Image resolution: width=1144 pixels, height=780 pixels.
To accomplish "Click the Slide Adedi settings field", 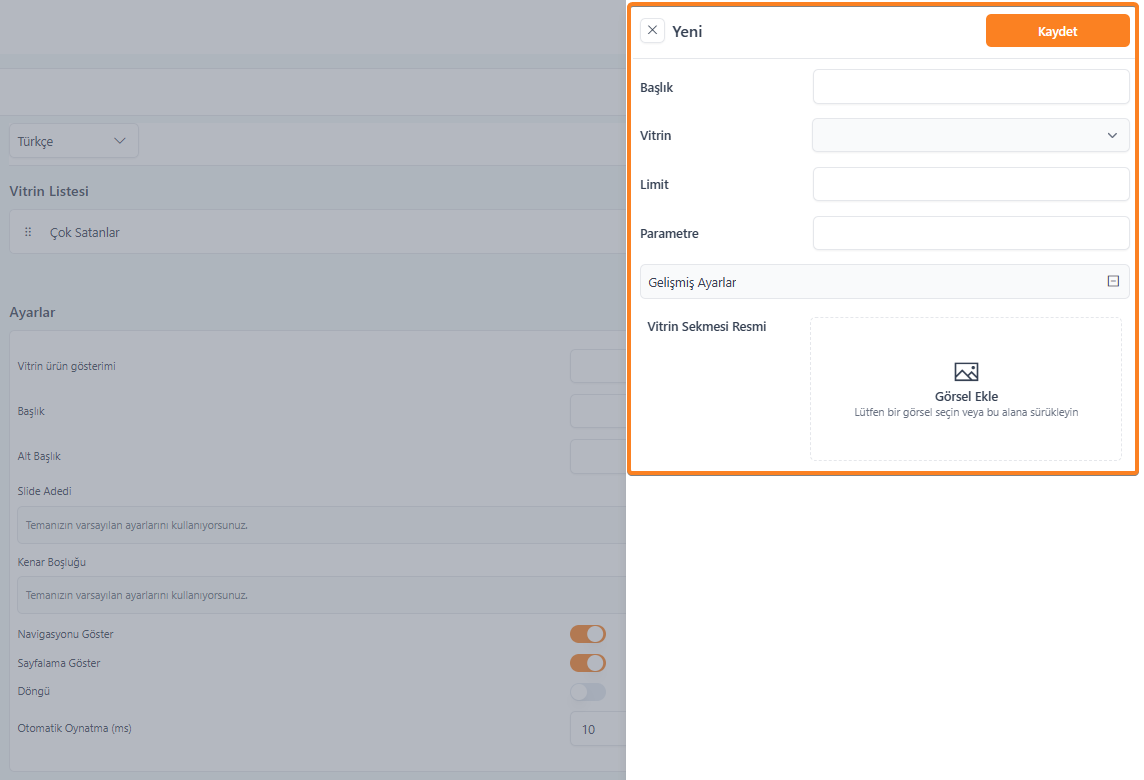I will 322,525.
